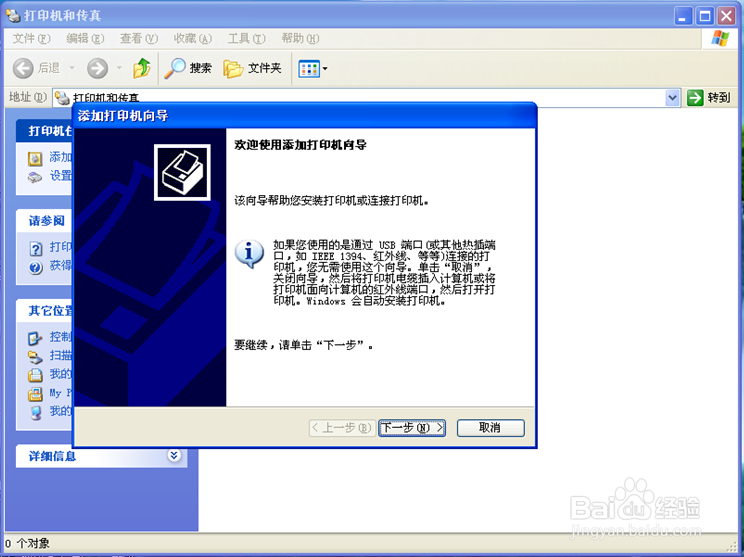Toggle the Folders (文件夹) pane
Image resolution: width=744 pixels, height=557 pixels.
tap(252, 68)
